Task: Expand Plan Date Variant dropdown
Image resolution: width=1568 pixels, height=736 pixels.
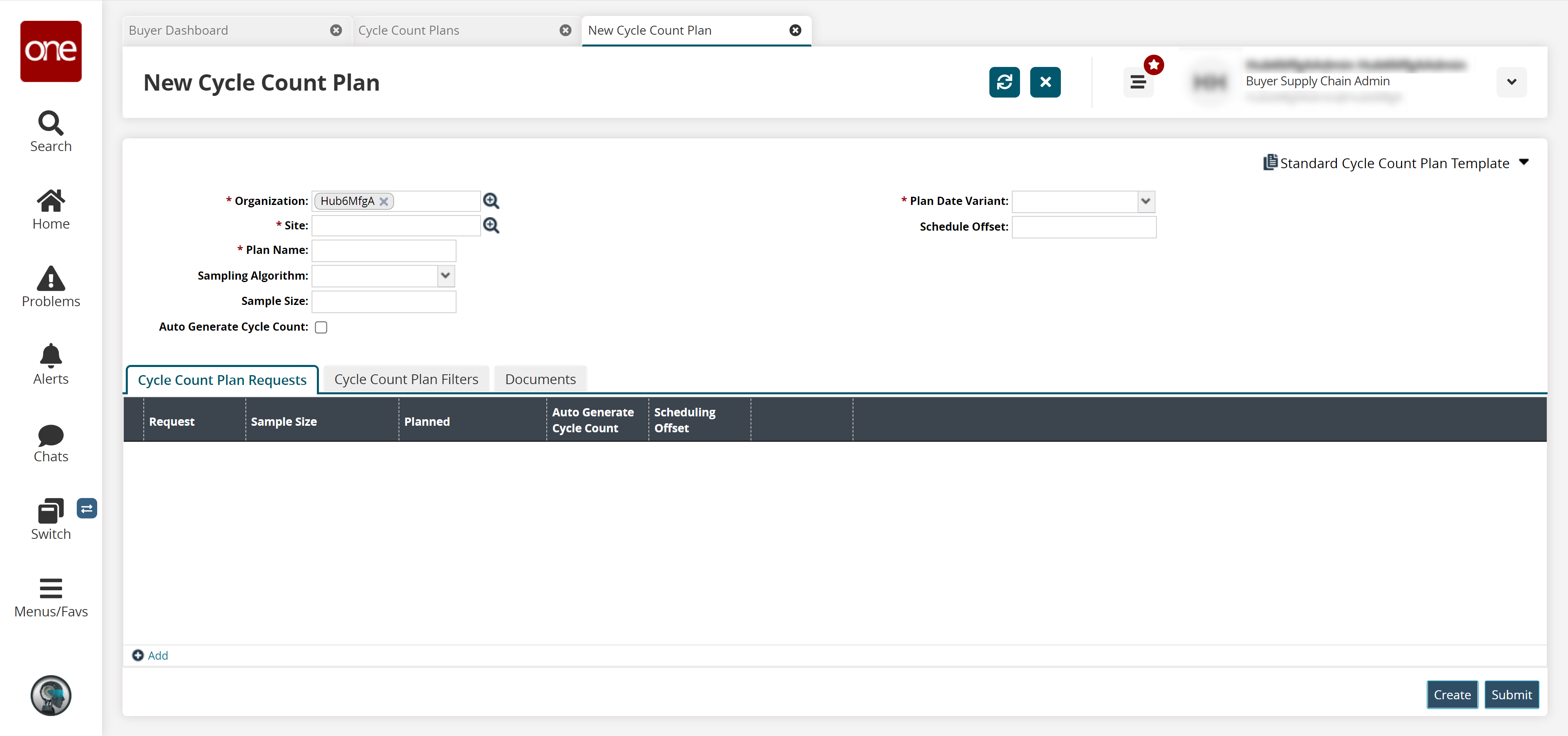Action: [x=1145, y=201]
